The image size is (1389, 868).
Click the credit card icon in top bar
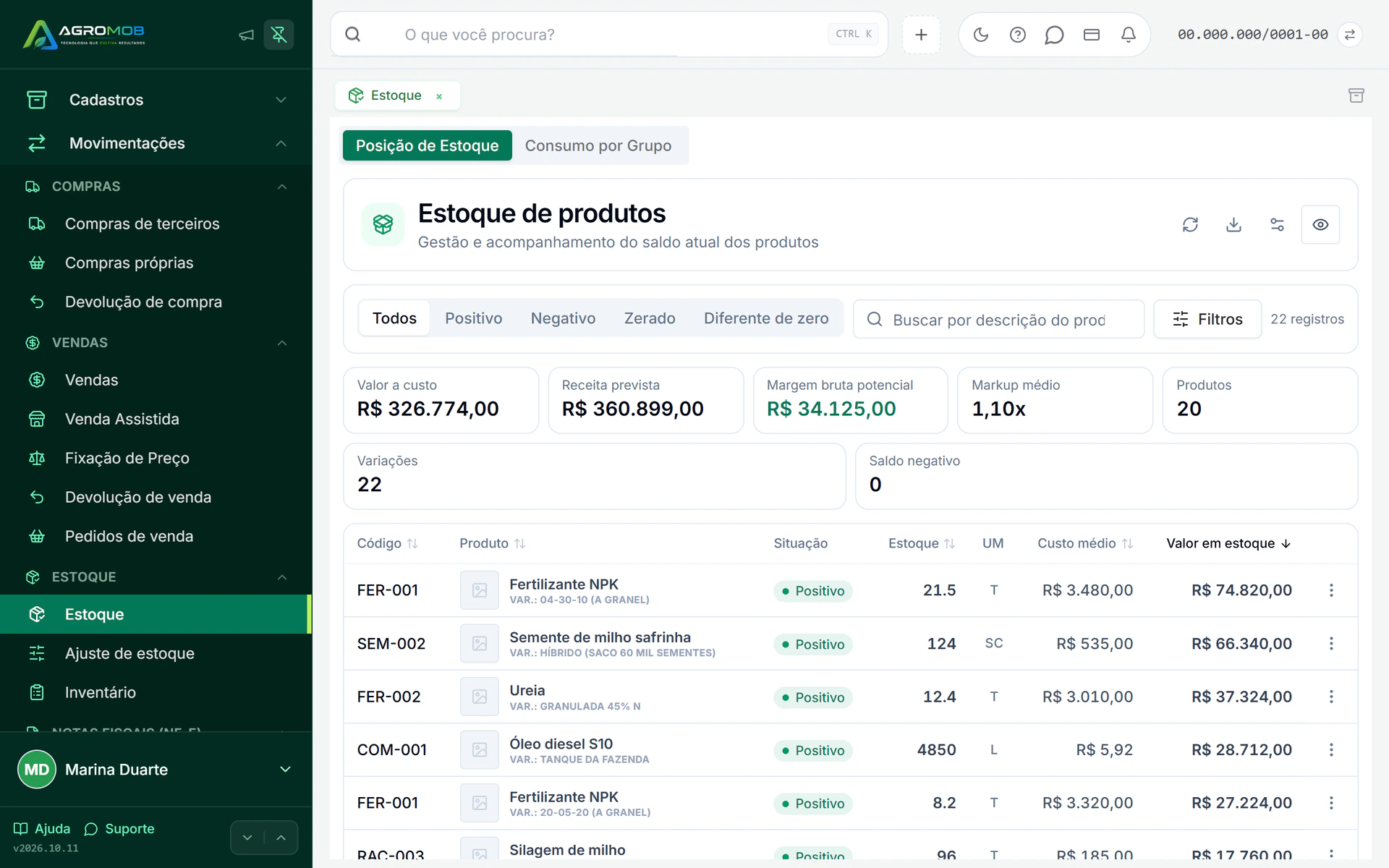(1092, 35)
